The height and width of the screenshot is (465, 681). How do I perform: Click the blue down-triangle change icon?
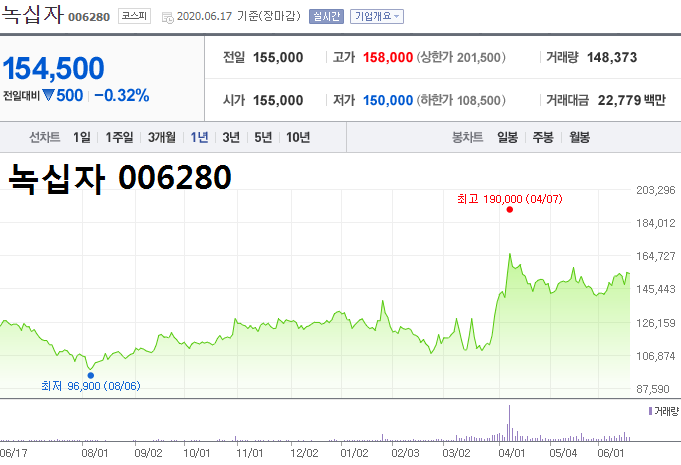pos(48,95)
